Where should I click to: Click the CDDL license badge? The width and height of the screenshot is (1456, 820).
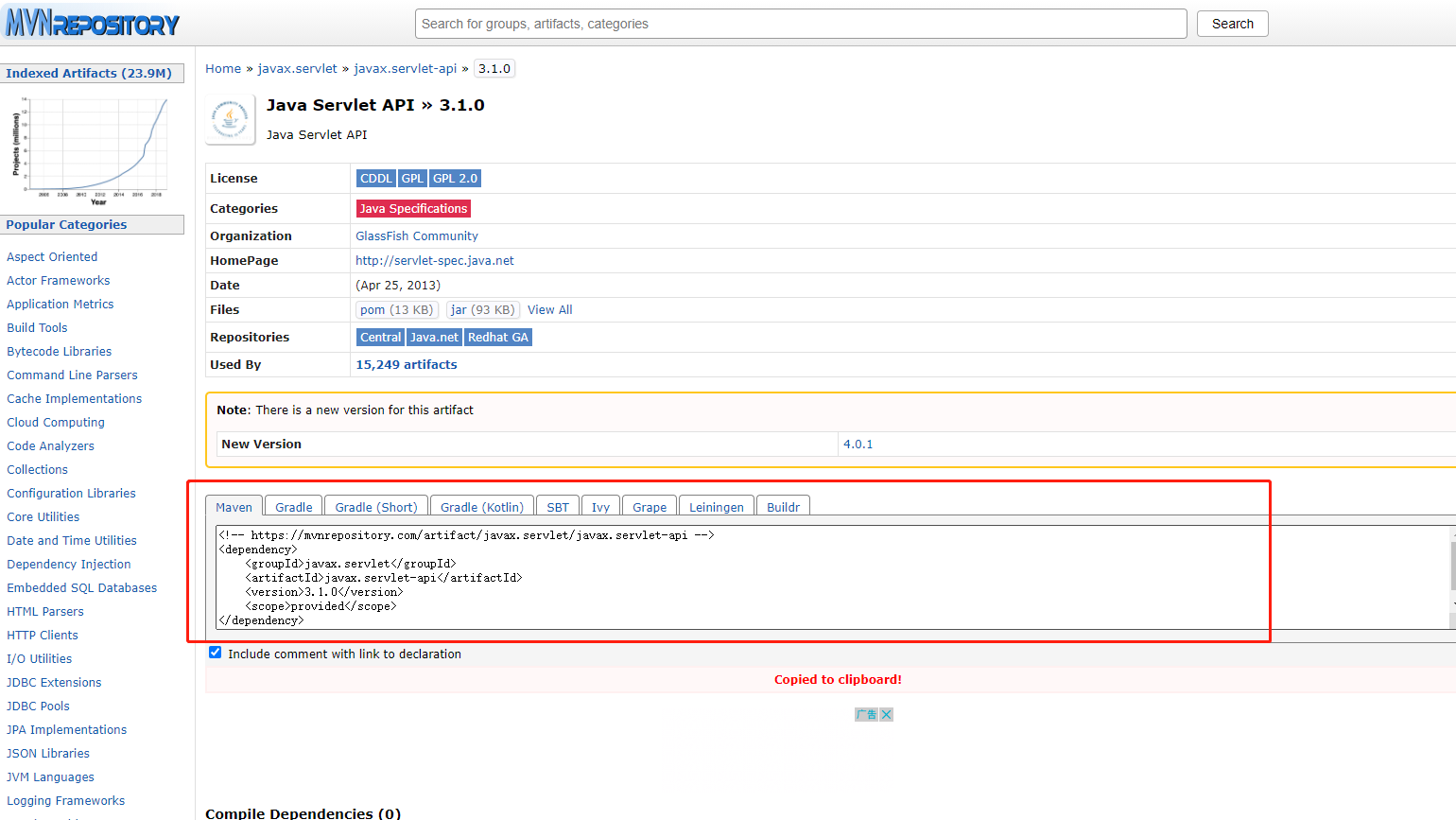pos(375,178)
